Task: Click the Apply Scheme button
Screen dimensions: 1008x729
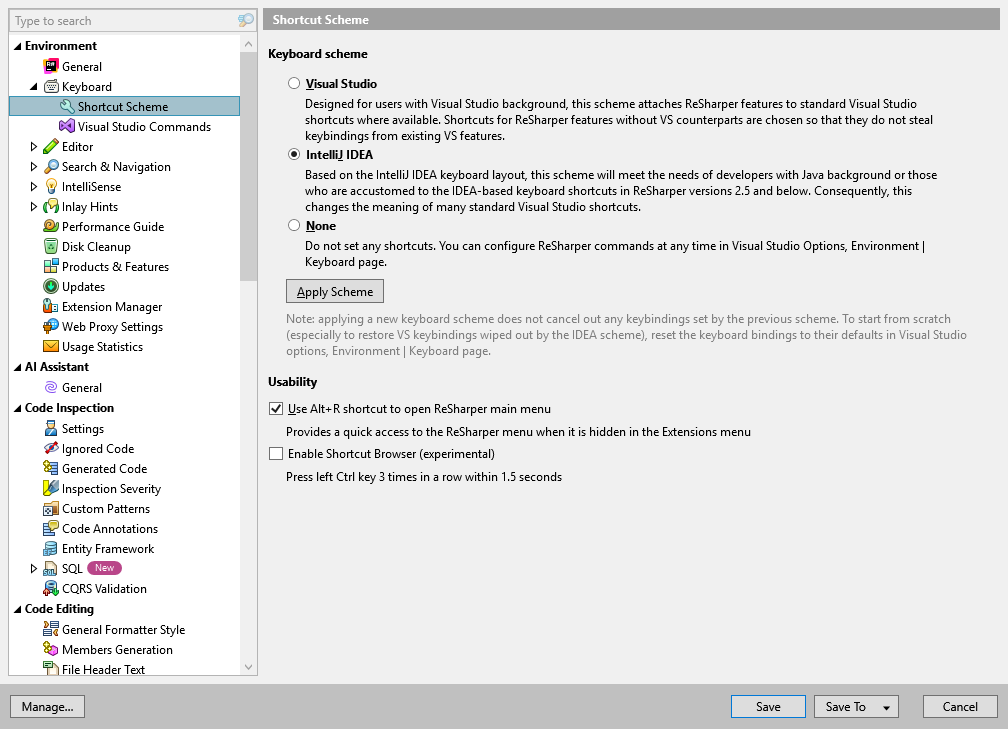Action: pos(334,291)
